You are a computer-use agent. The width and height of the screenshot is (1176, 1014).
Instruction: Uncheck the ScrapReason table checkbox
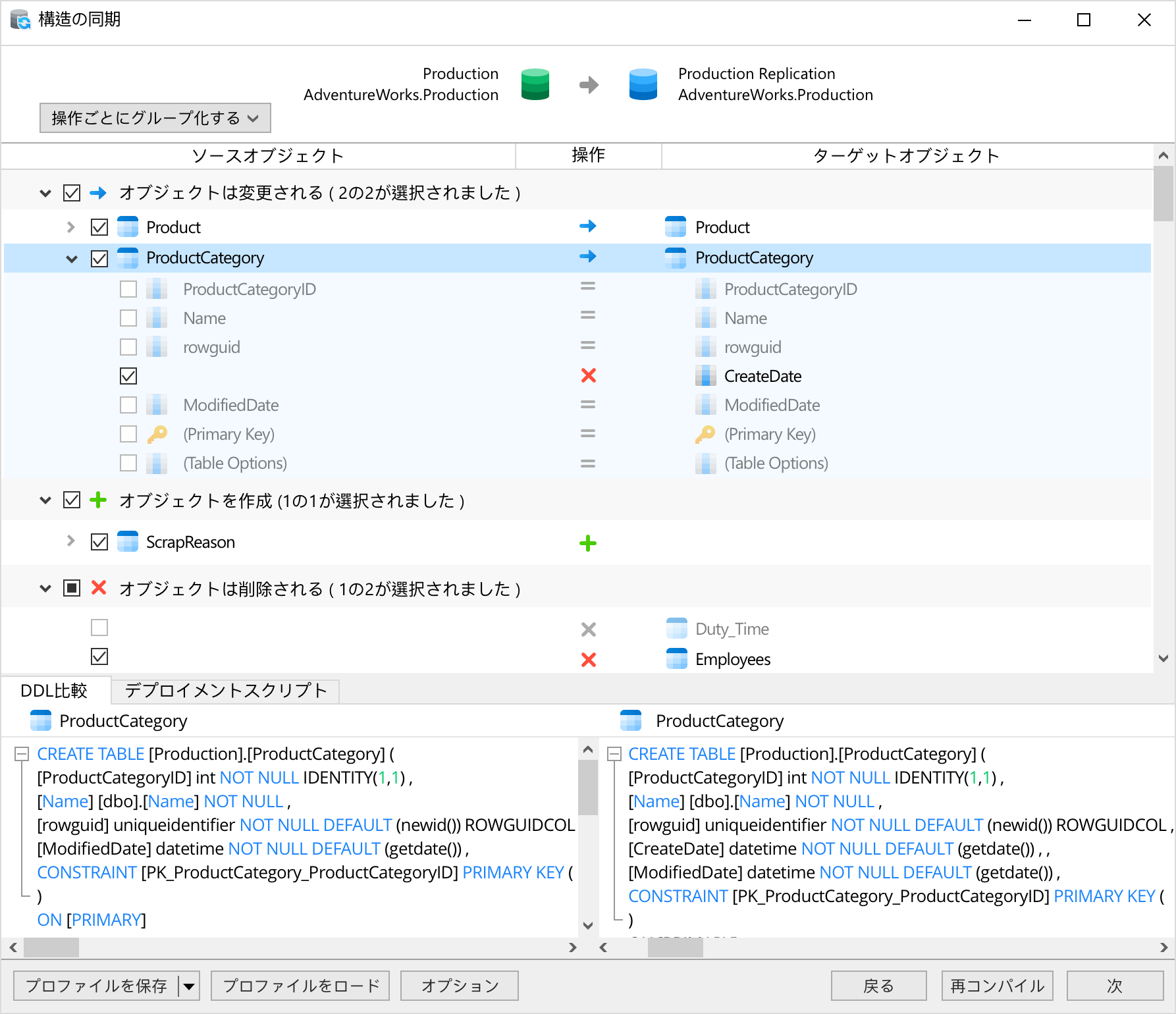tap(99, 542)
